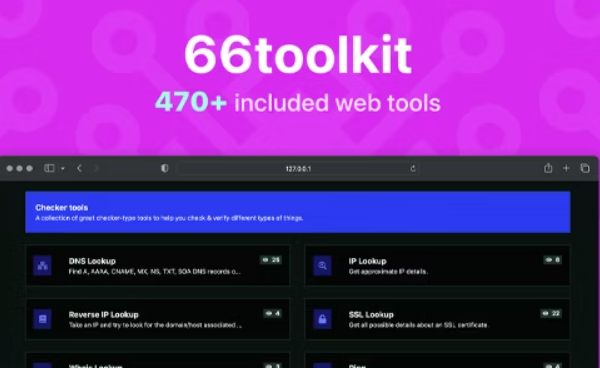Open the sidebar dropdown chevron
The height and width of the screenshot is (368, 600).
tap(63, 168)
